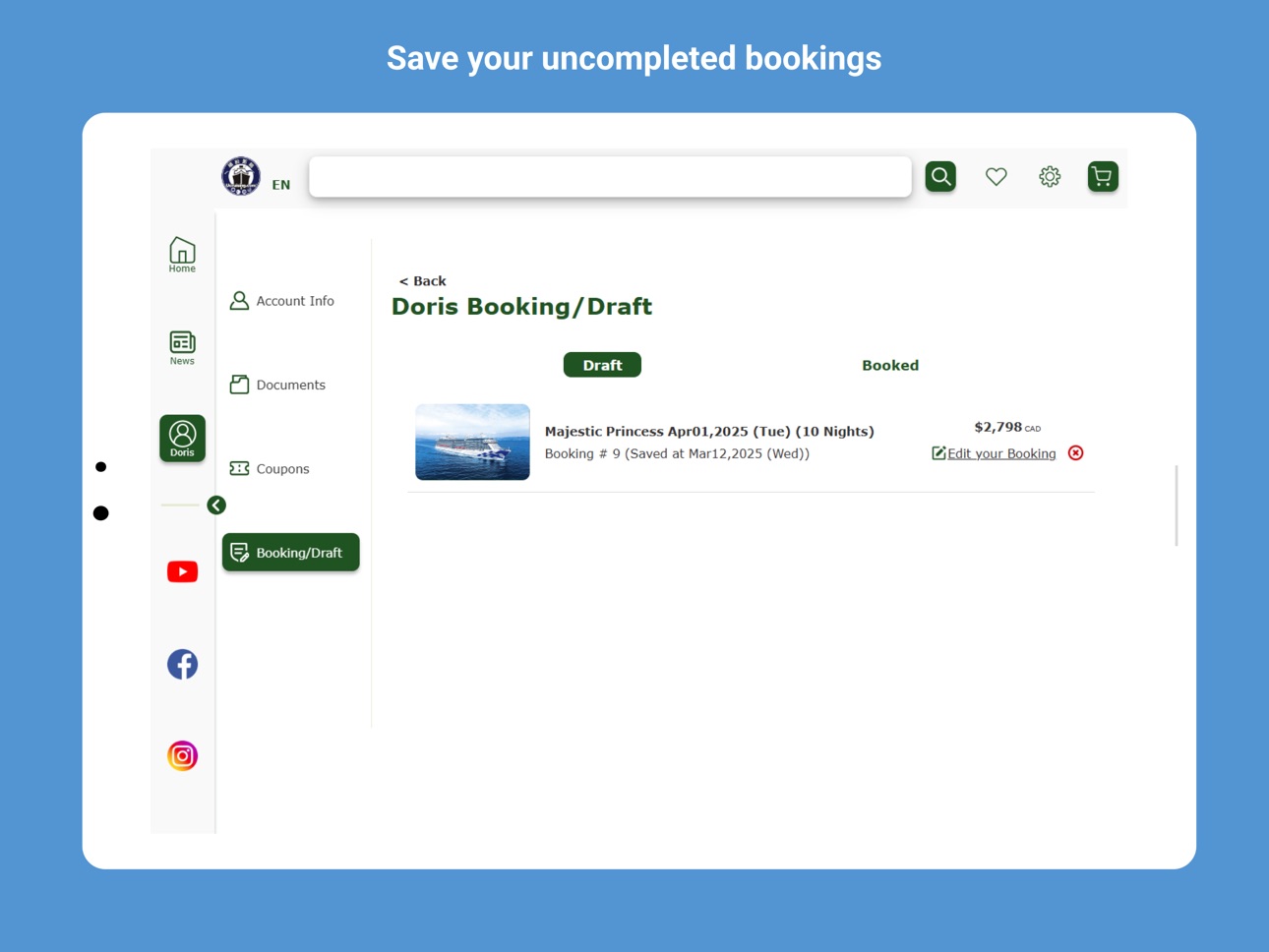The image size is (1269, 952).
Task: Open the YouTube channel link
Action: (x=182, y=571)
